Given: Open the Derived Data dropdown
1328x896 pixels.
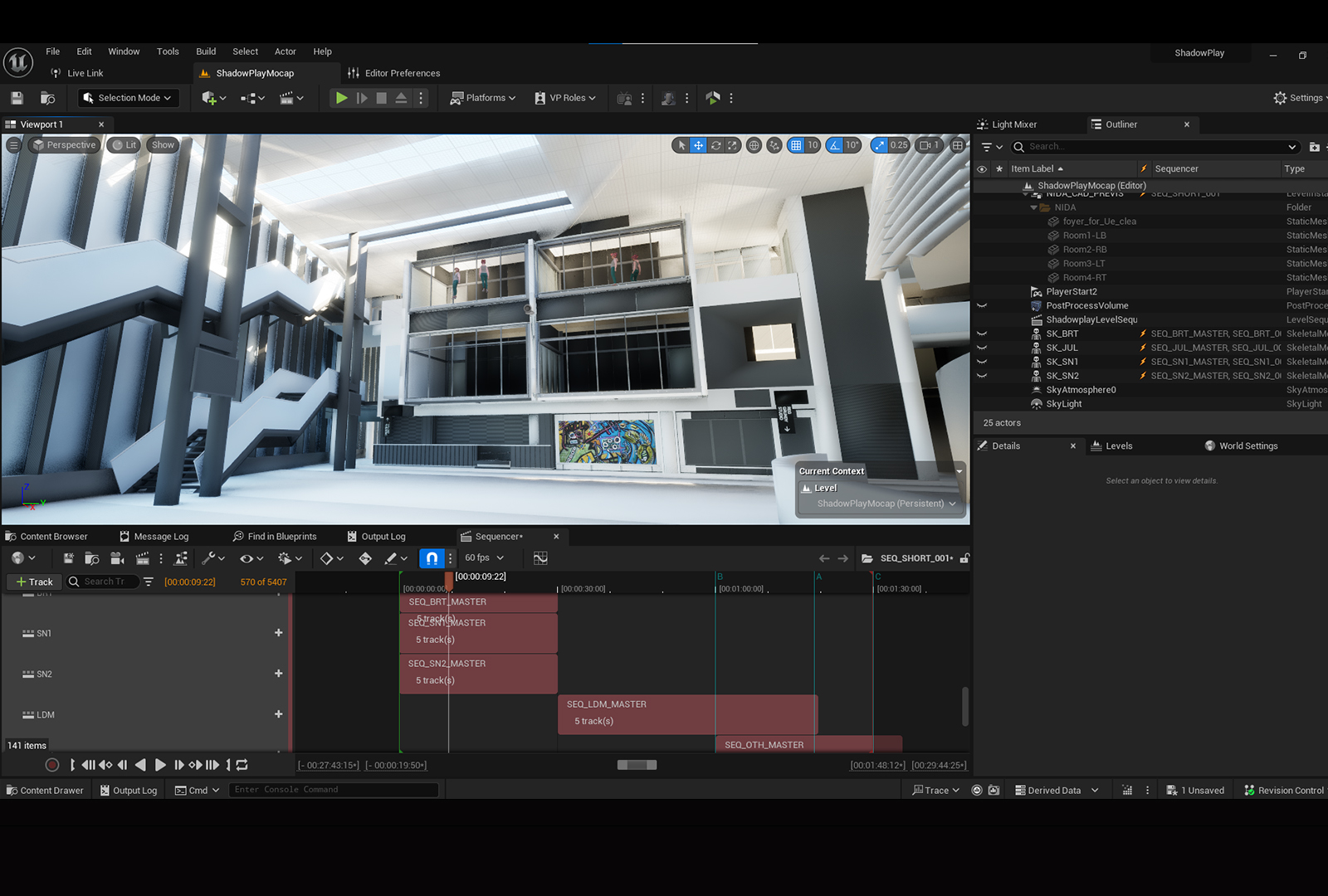Looking at the screenshot, I should point(1057,790).
